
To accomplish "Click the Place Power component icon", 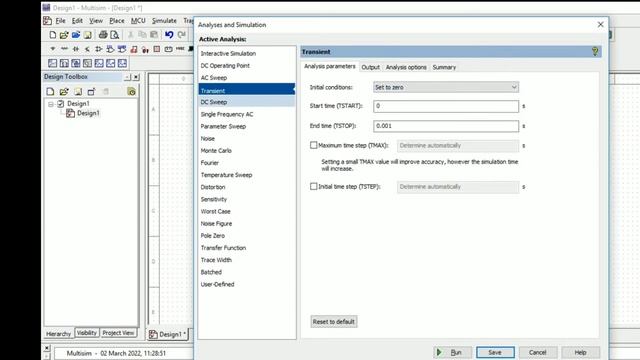I will (x=168, y=49).
